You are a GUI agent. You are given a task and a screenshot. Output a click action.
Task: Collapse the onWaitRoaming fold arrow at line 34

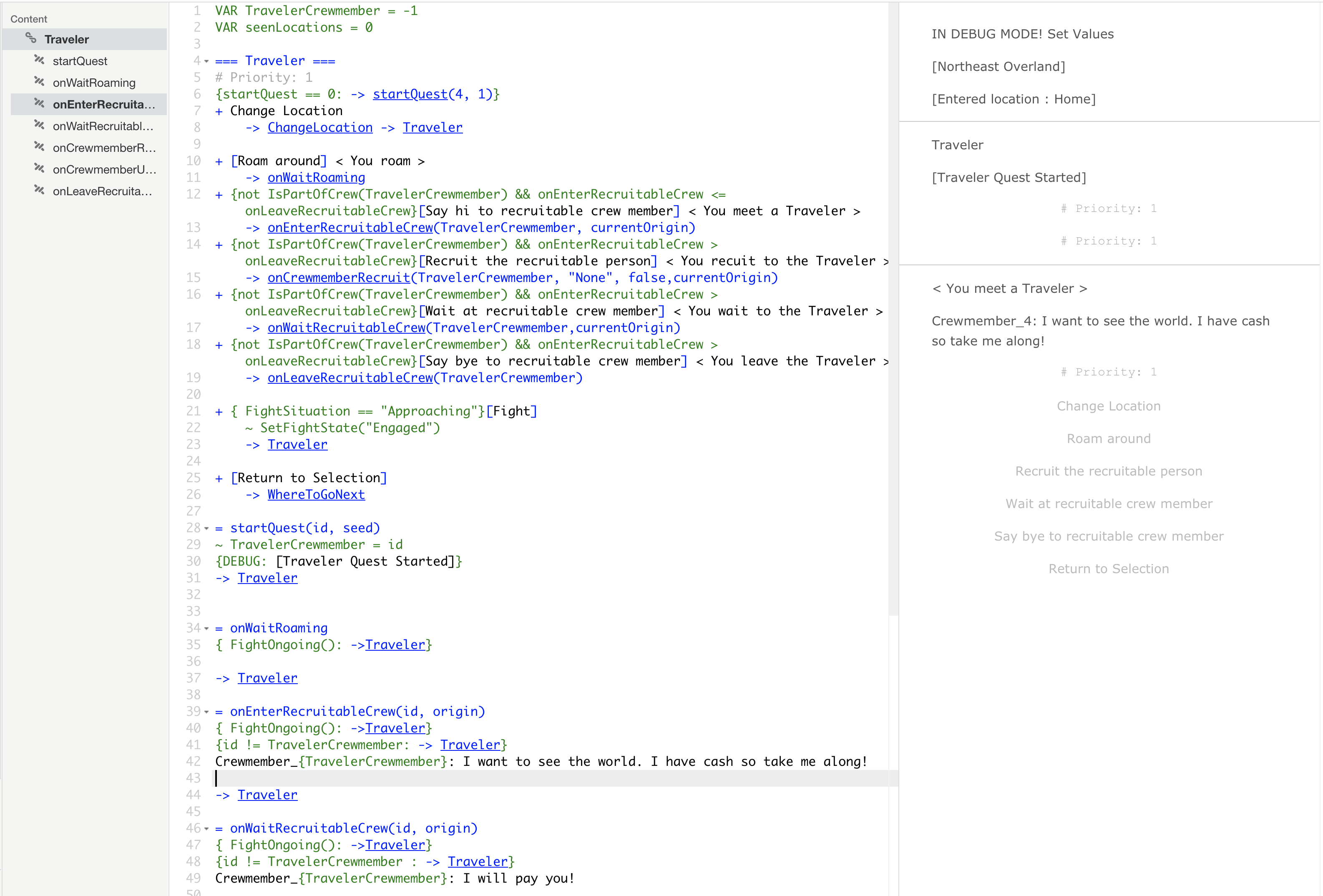tap(206, 629)
